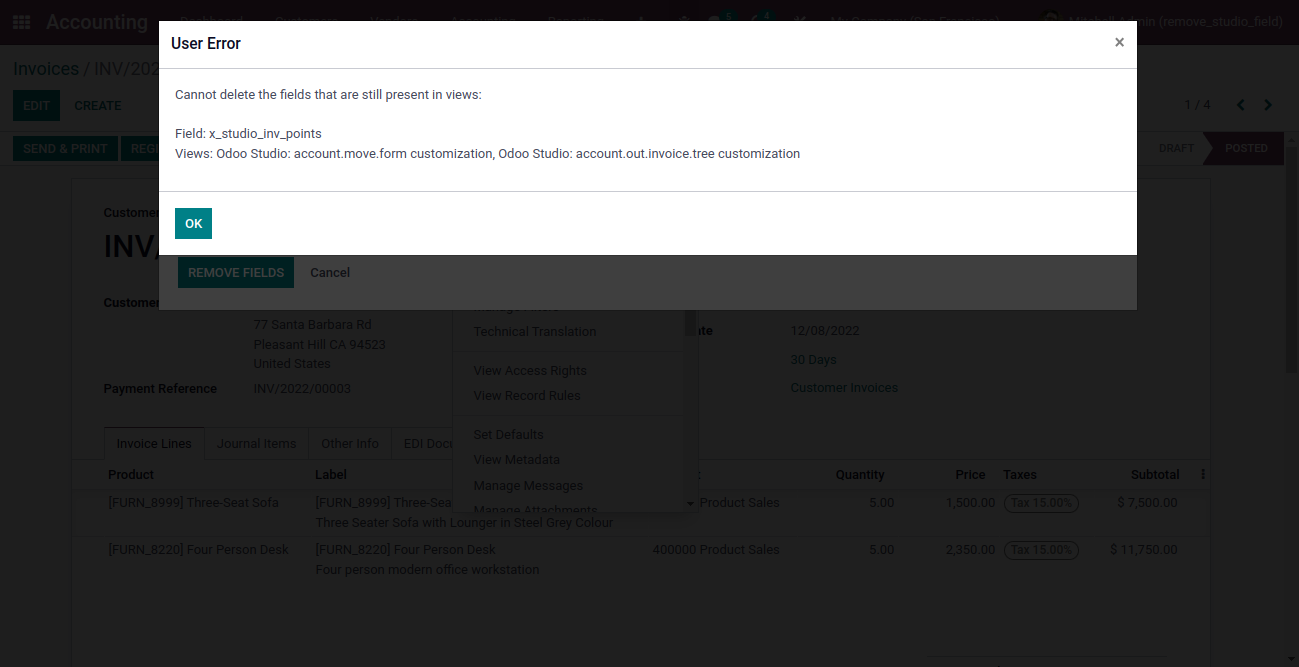
Task: Click OK in the User Error dialog
Action: pyautogui.click(x=193, y=223)
